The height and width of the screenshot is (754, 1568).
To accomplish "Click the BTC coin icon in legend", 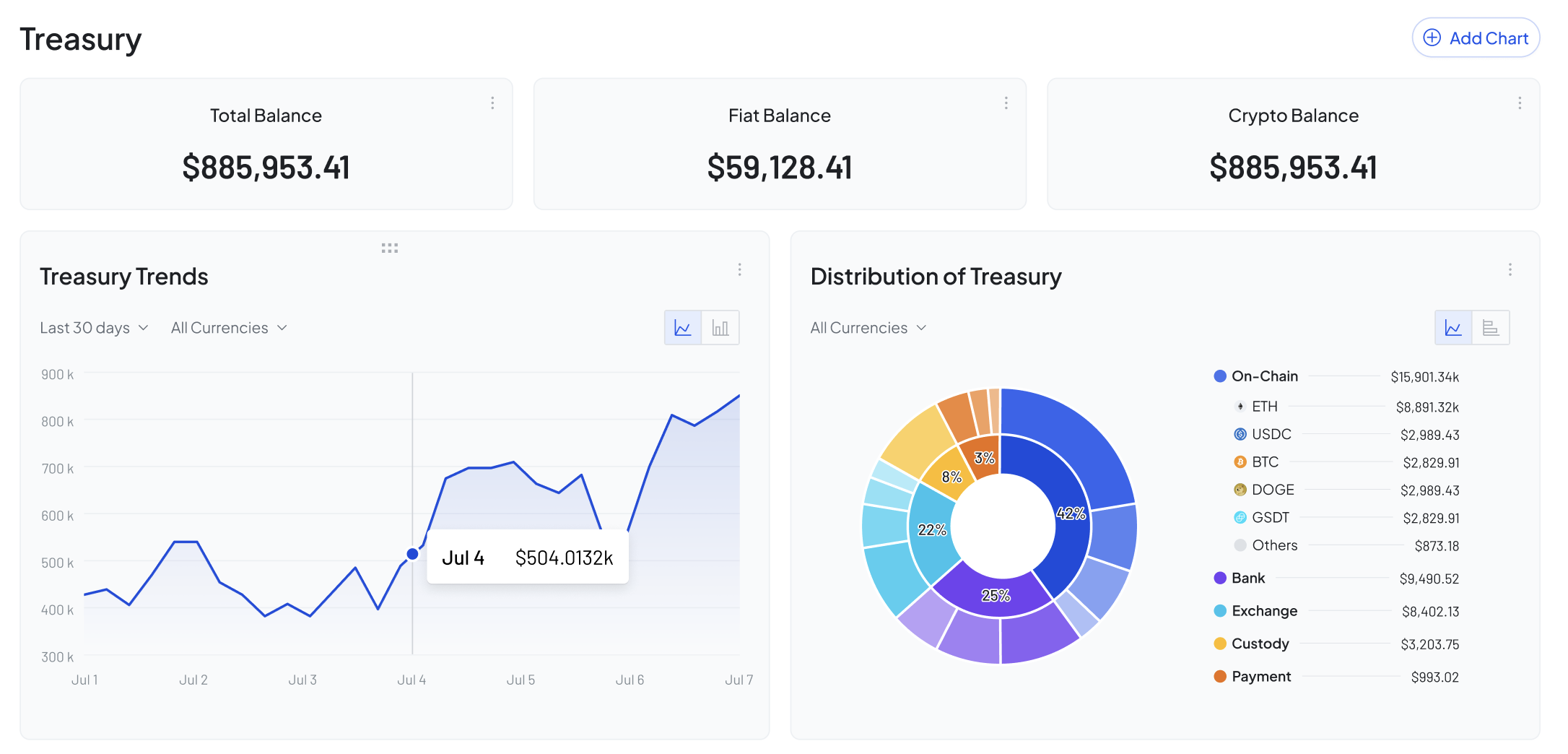I will 1240,462.
